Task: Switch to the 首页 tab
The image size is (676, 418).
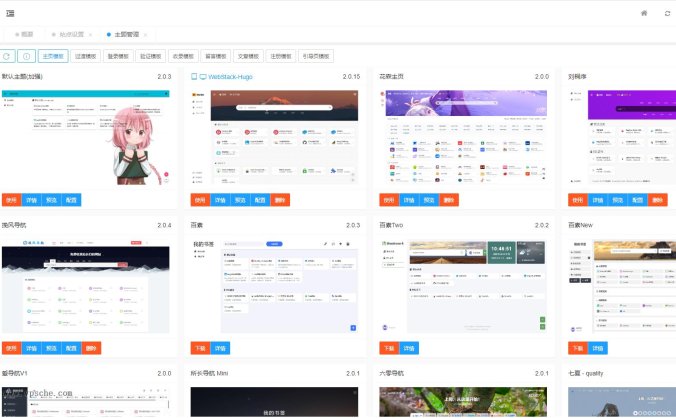Action: pyautogui.click(x=24, y=34)
